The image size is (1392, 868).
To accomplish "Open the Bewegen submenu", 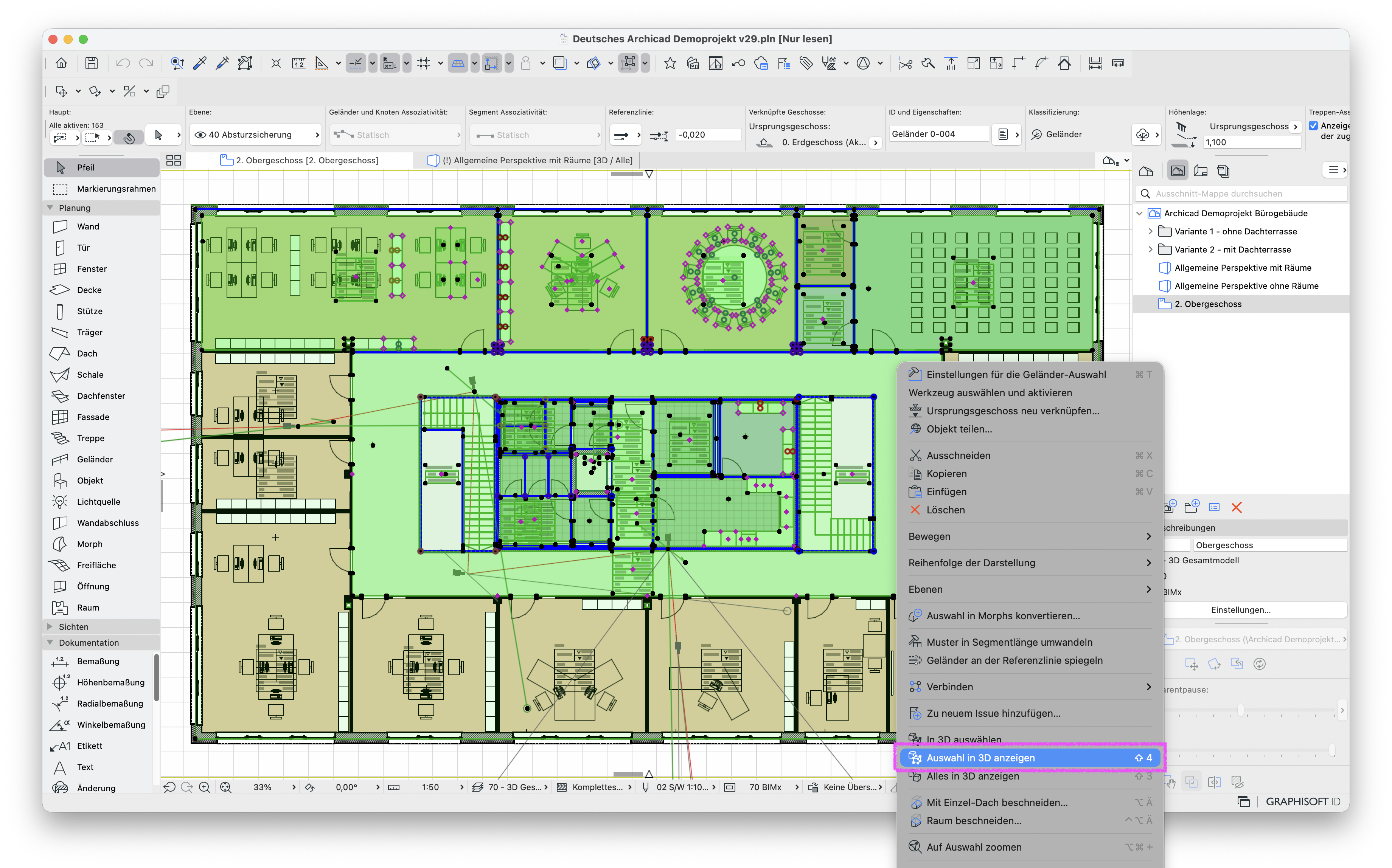I will click(1030, 536).
